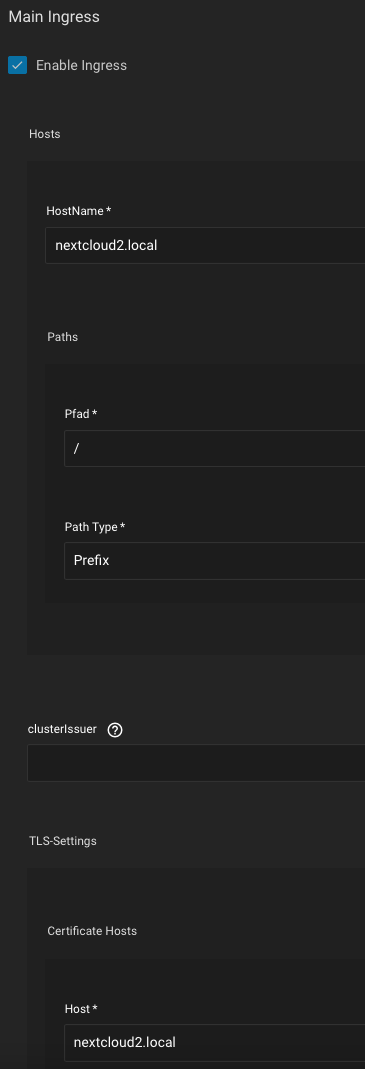This screenshot has width=365, height=1069.
Task: Click the Hosts section label
Action: (x=44, y=134)
